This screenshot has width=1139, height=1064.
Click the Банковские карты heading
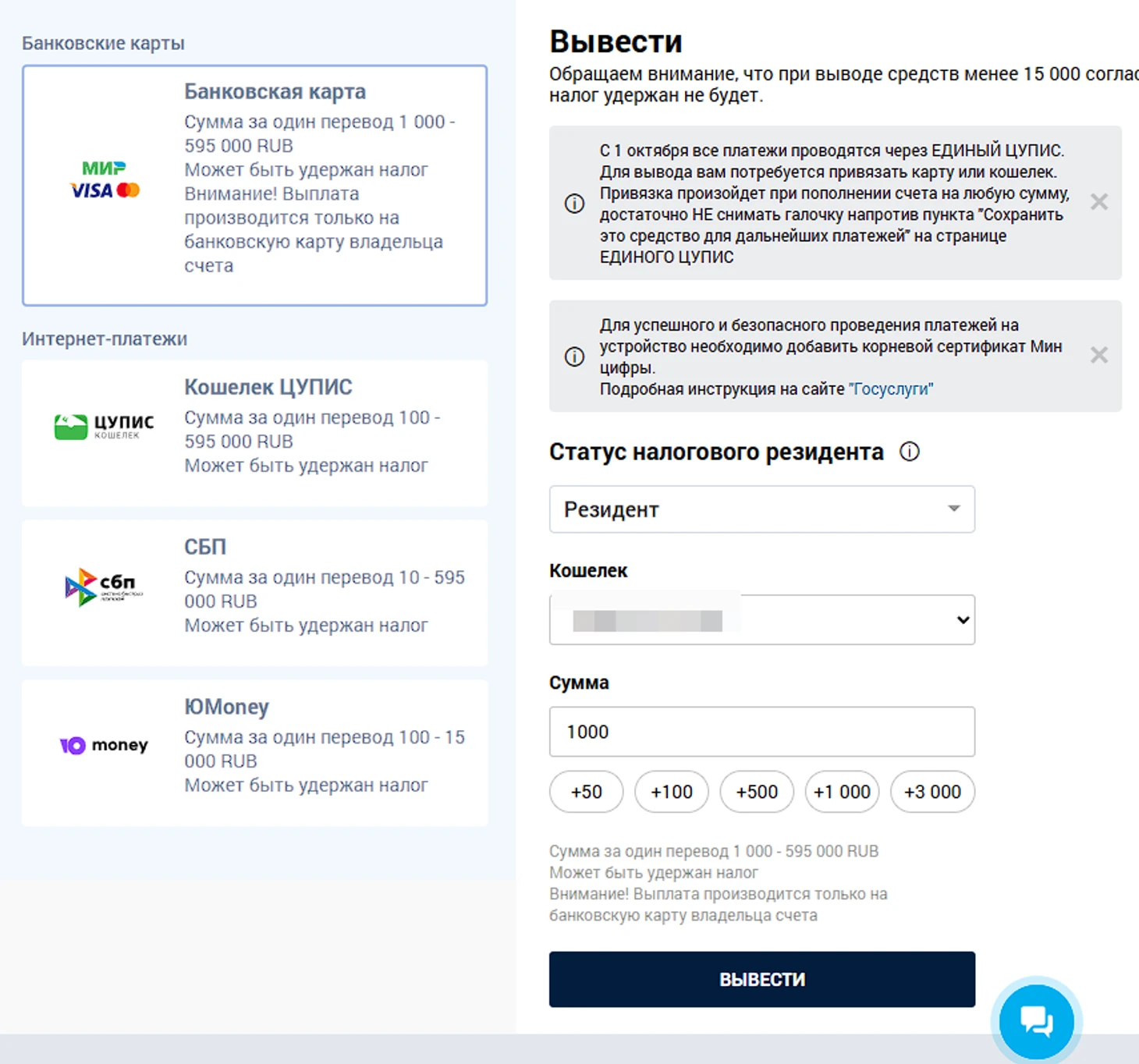click(103, 43)
